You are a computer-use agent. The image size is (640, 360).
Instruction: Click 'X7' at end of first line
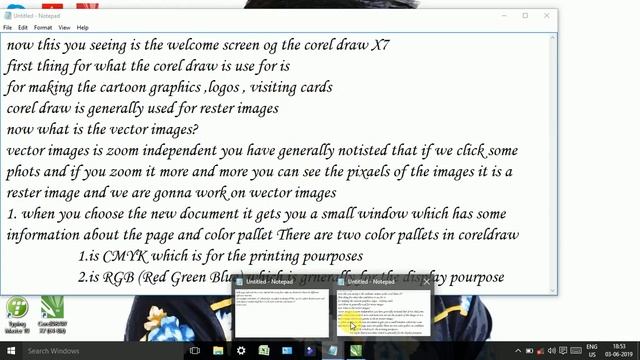(x=380, y=44)
